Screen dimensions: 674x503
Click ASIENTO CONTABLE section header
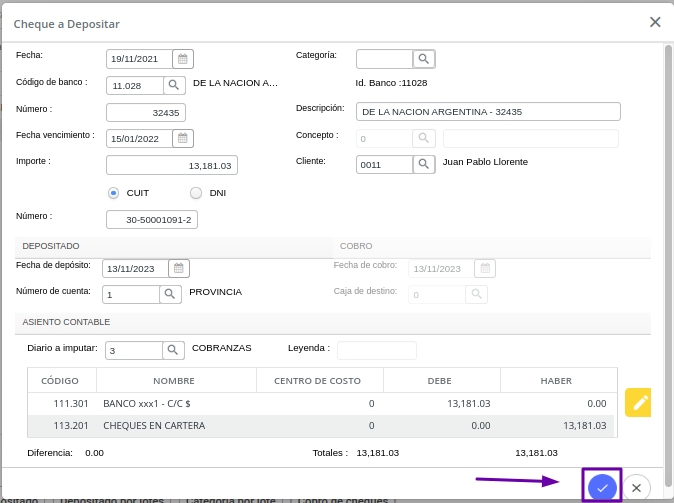click(x=333, y=322)
